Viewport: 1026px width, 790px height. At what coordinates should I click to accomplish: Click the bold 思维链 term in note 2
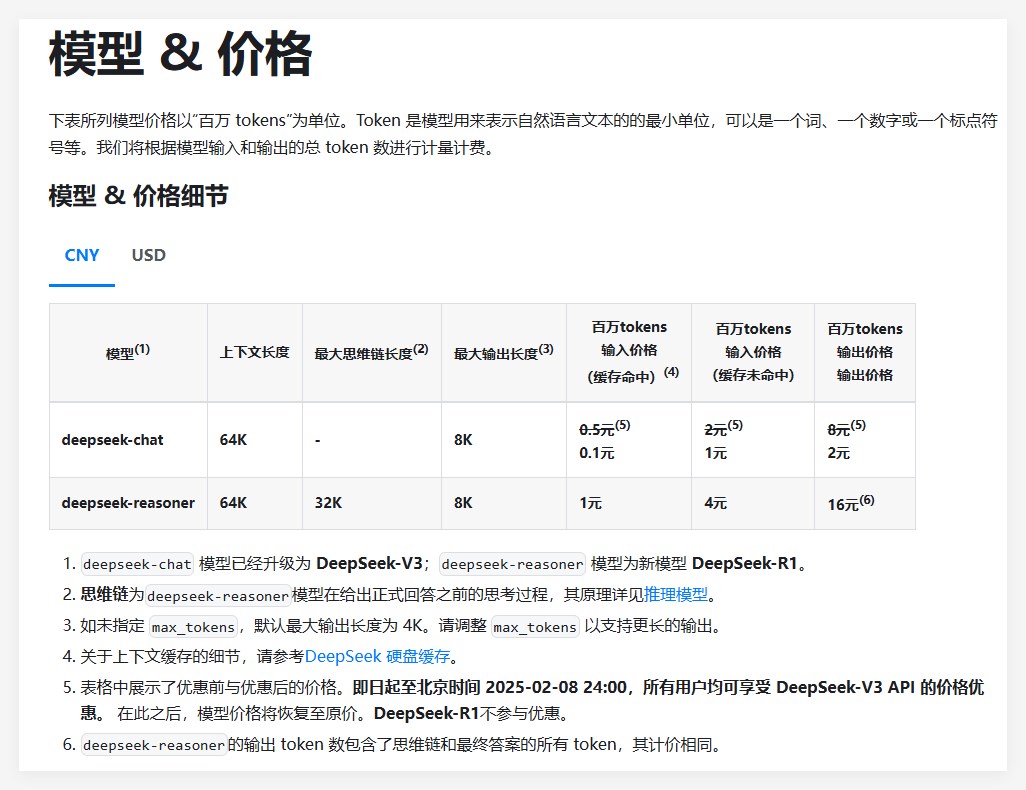(x=104, y=594)
